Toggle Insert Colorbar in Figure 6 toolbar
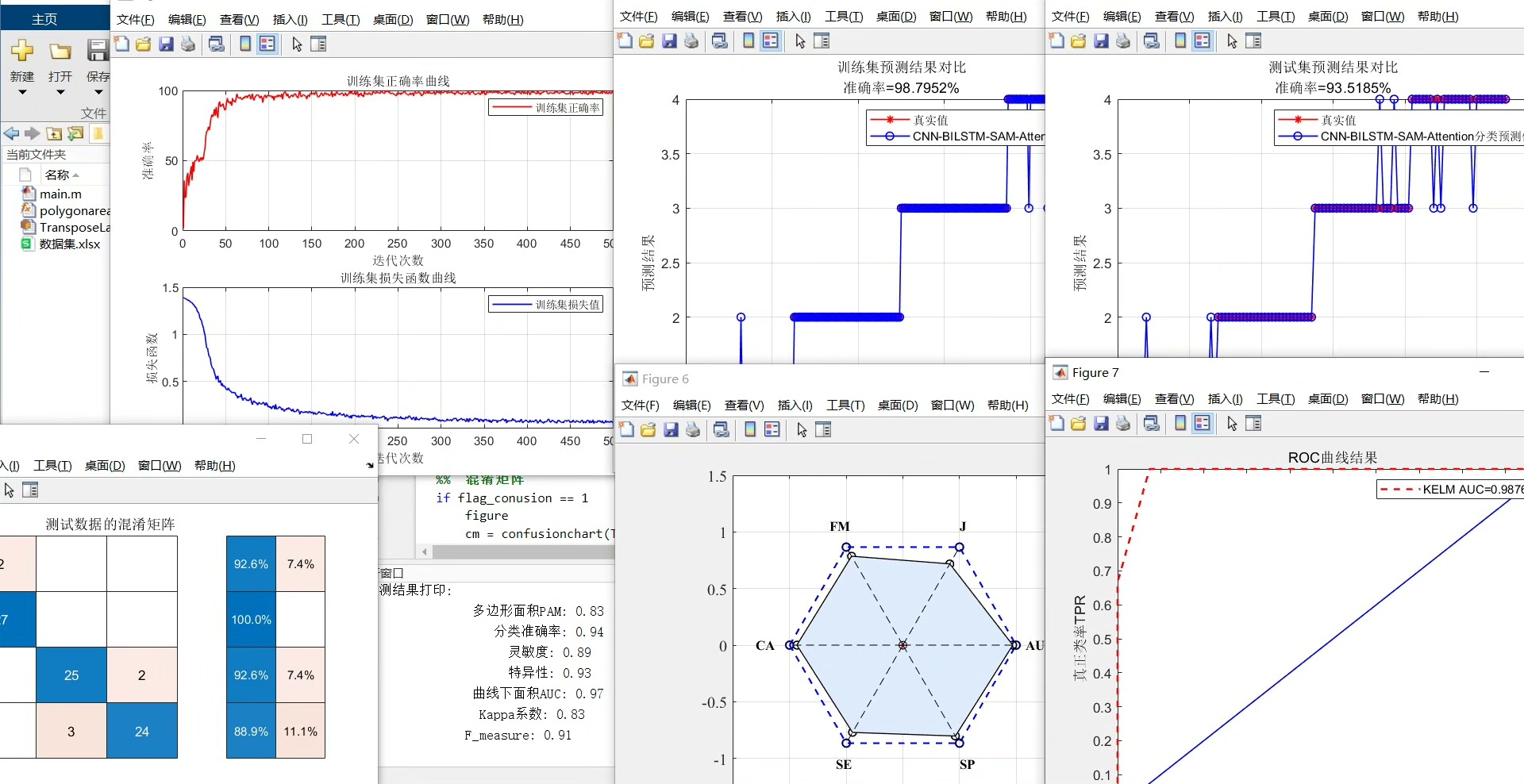1524x784 pixels. click(x=750, y=430)
